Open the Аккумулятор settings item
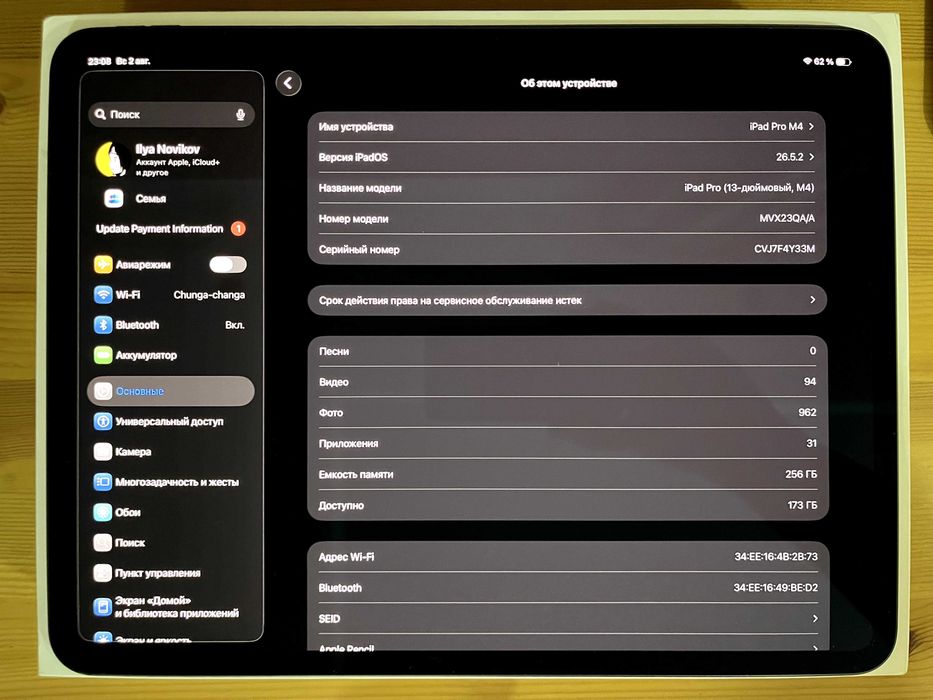 coord(171,355)
